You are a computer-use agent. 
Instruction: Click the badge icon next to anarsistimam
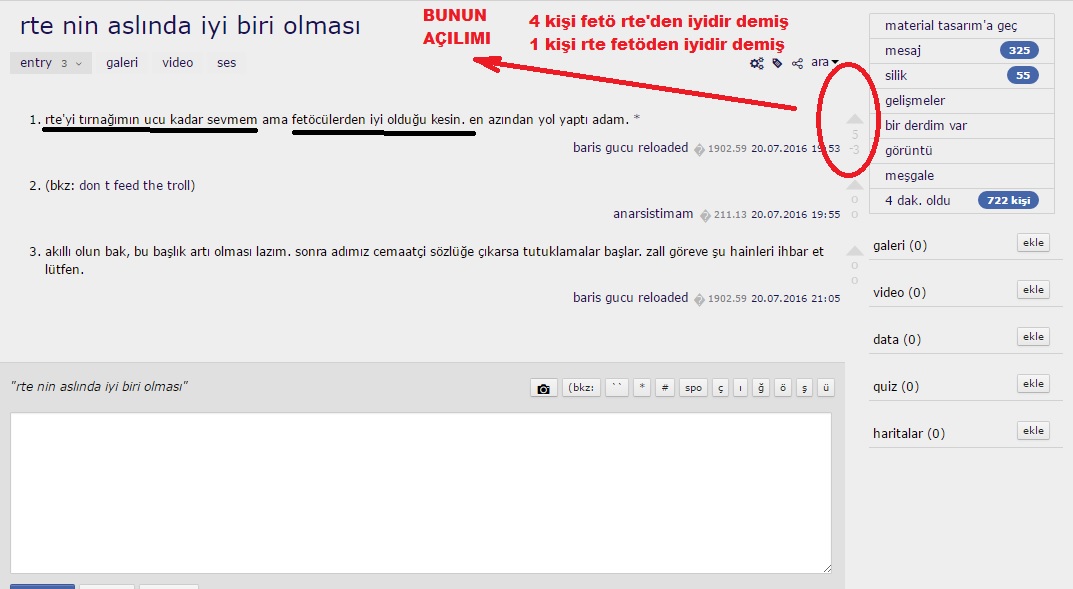[x=704, y=215]
